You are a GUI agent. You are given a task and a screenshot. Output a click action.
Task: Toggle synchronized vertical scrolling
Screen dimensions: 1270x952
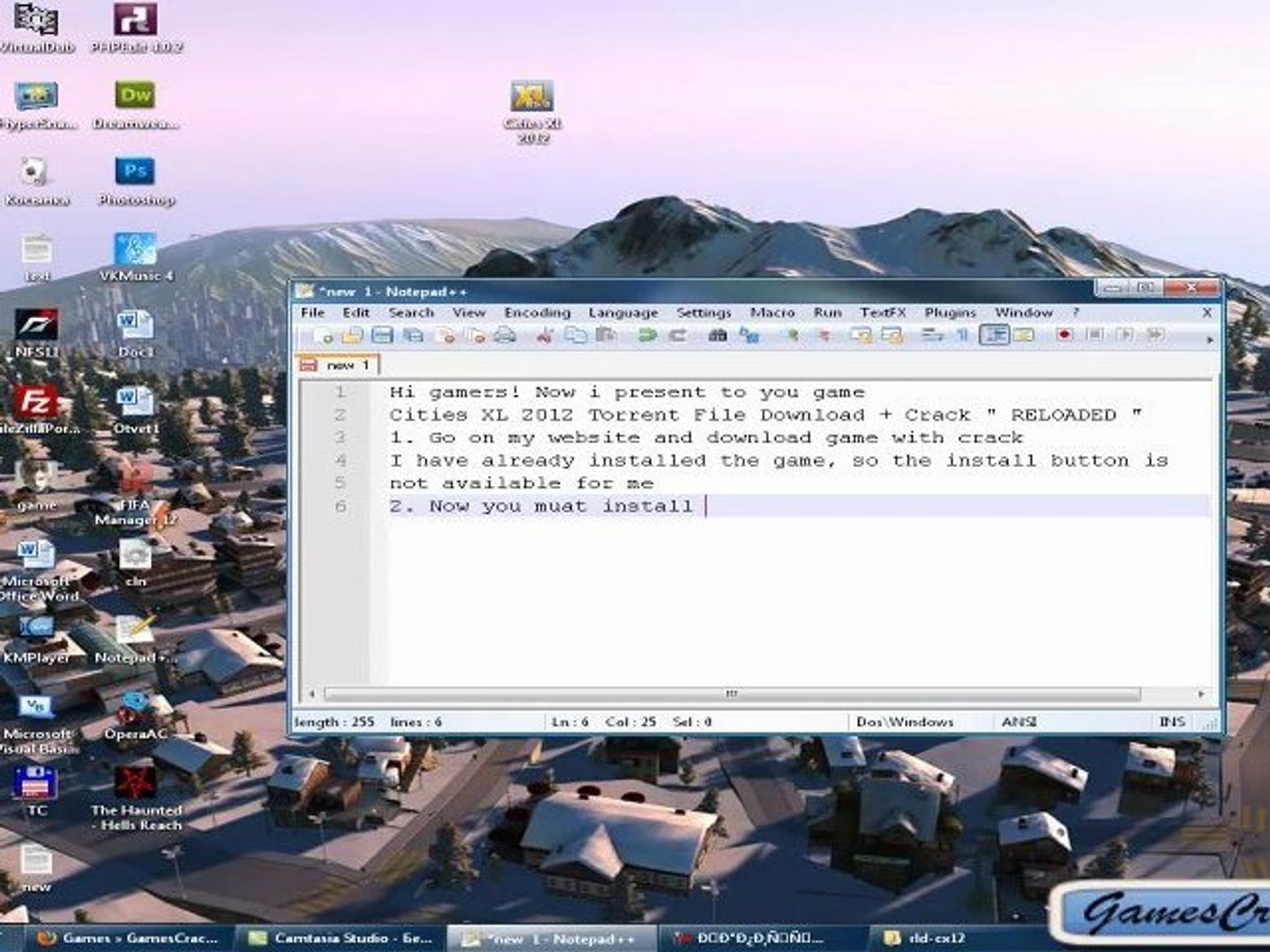[x=861, y=335]
